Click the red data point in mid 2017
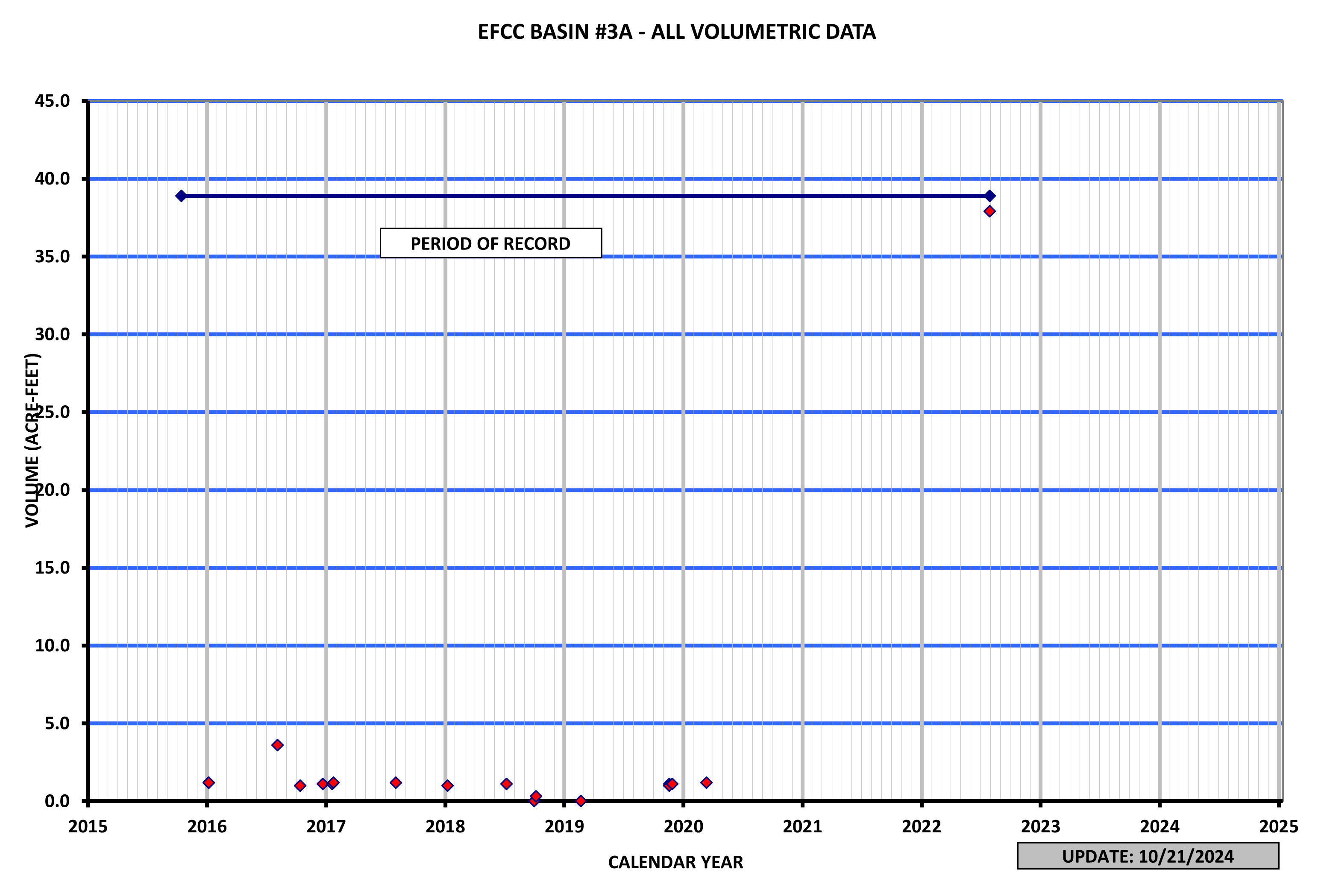The width and height of the screenshot is (1321, 896). click(x=396, y=782)
